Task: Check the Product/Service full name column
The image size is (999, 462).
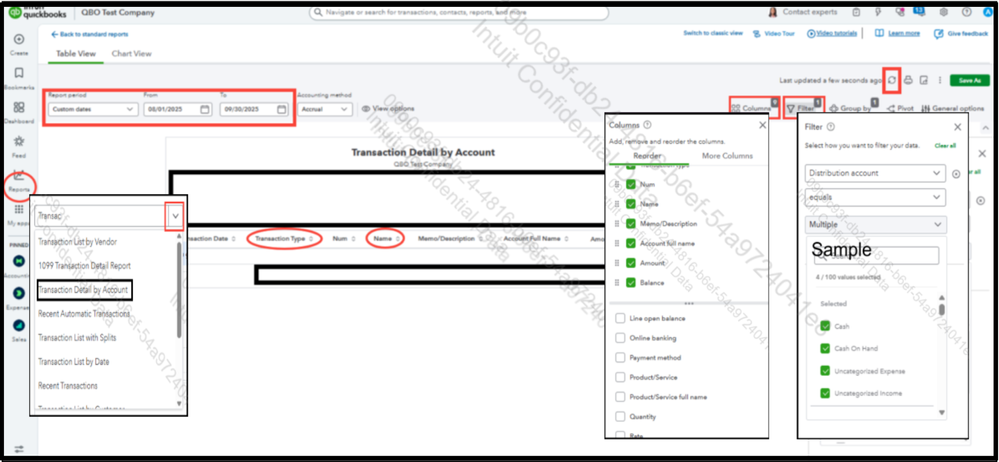Action: tap(620, 397)
